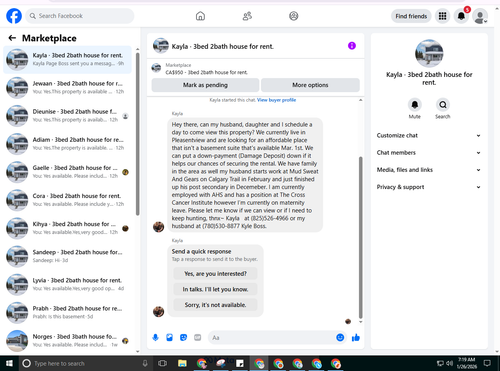Click the Marketplace listing thumbnail for CA$950

pyautogui.click(x=156, y=68)
